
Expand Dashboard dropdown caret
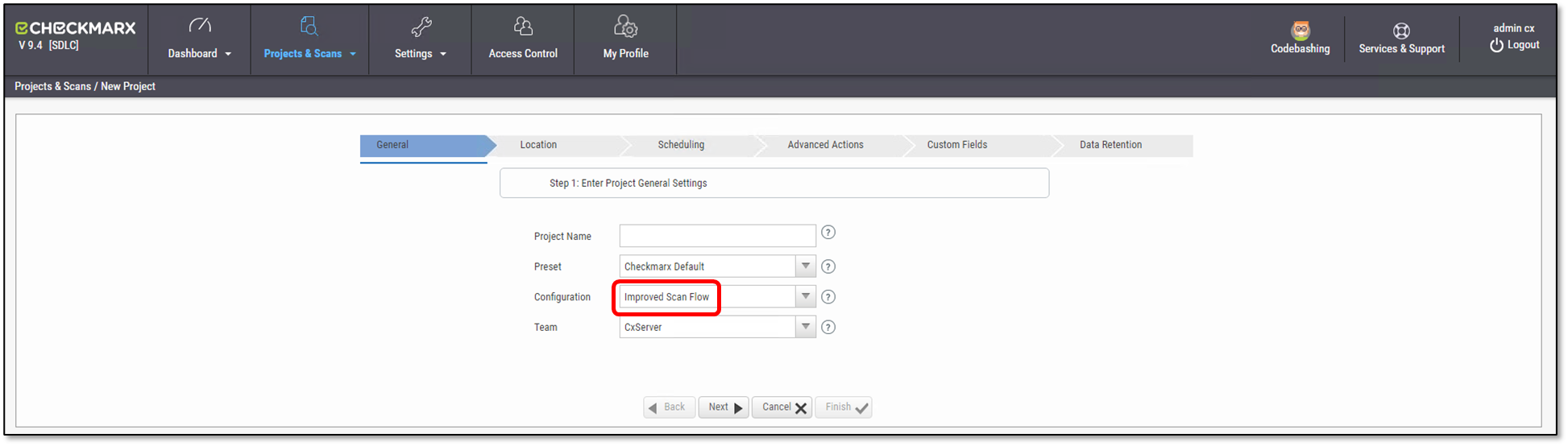tap(228, 54)
